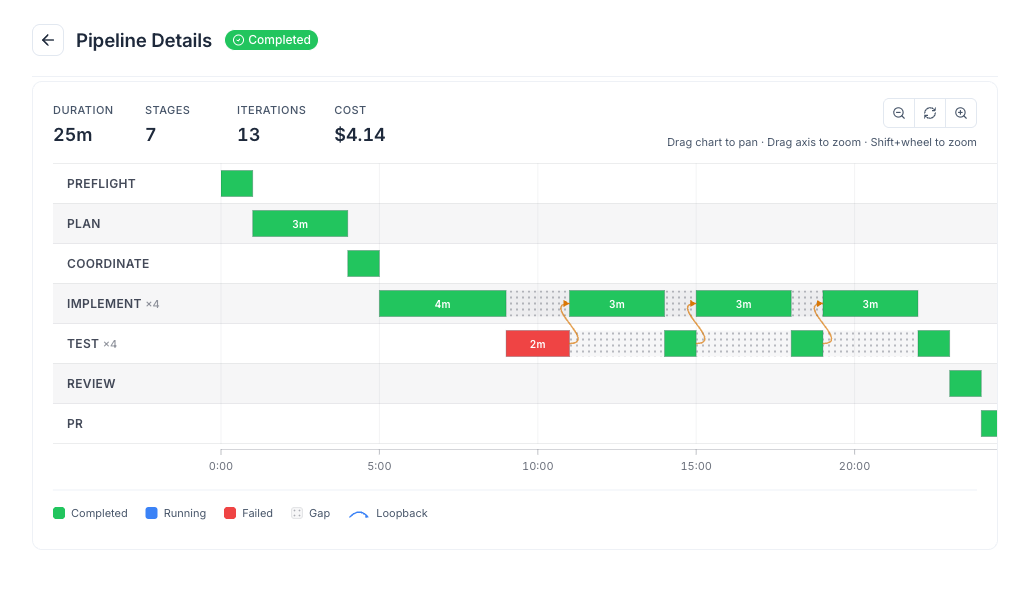1030x600 pixels.
Task: Click the Gap legend icon
Action: [297, 513]
